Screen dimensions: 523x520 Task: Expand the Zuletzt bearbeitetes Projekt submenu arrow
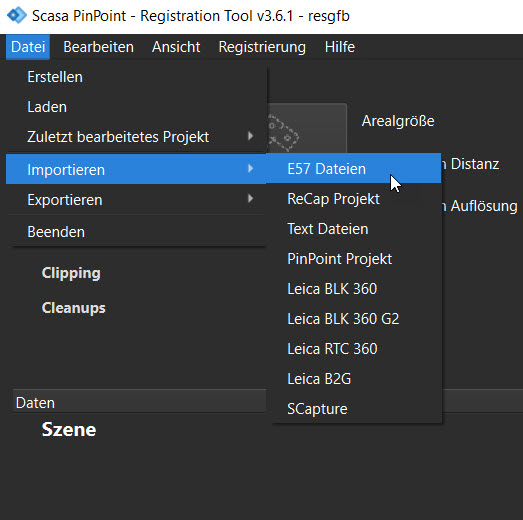click(x=250, y=136)
